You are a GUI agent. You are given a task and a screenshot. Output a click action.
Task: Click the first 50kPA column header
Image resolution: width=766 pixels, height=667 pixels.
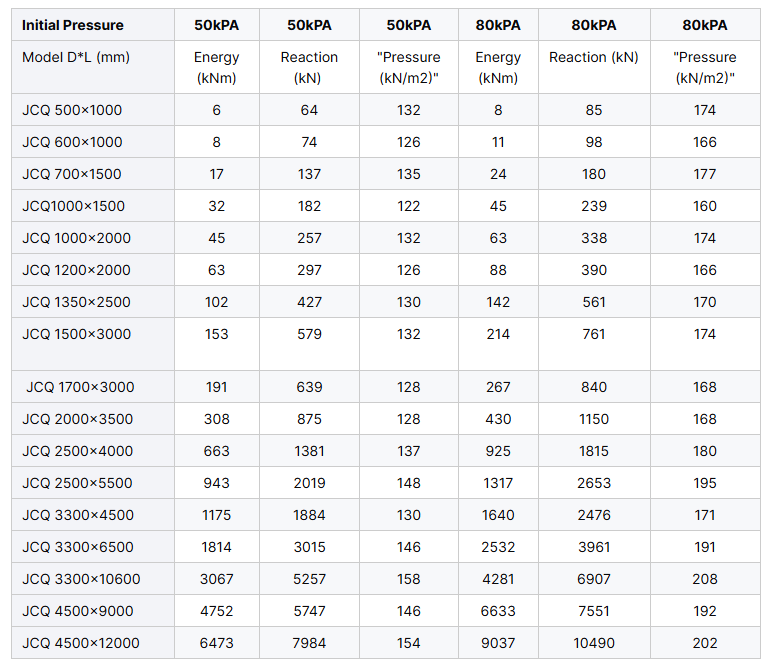[x=216, y=25]
